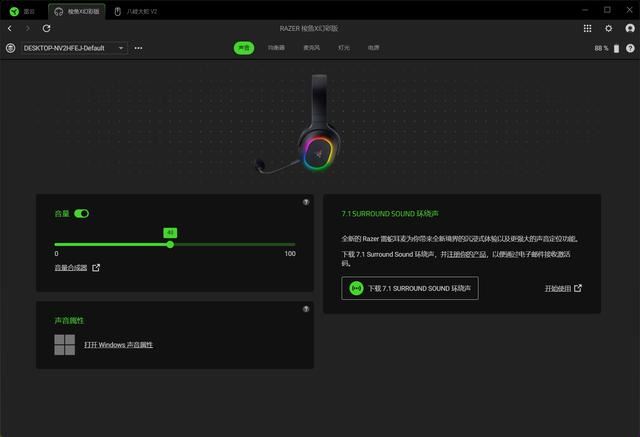The width and height of the screenshot is (640, 437).
Task: Switch to the mouse device tab ending V2
Action: tap(136, 11)
